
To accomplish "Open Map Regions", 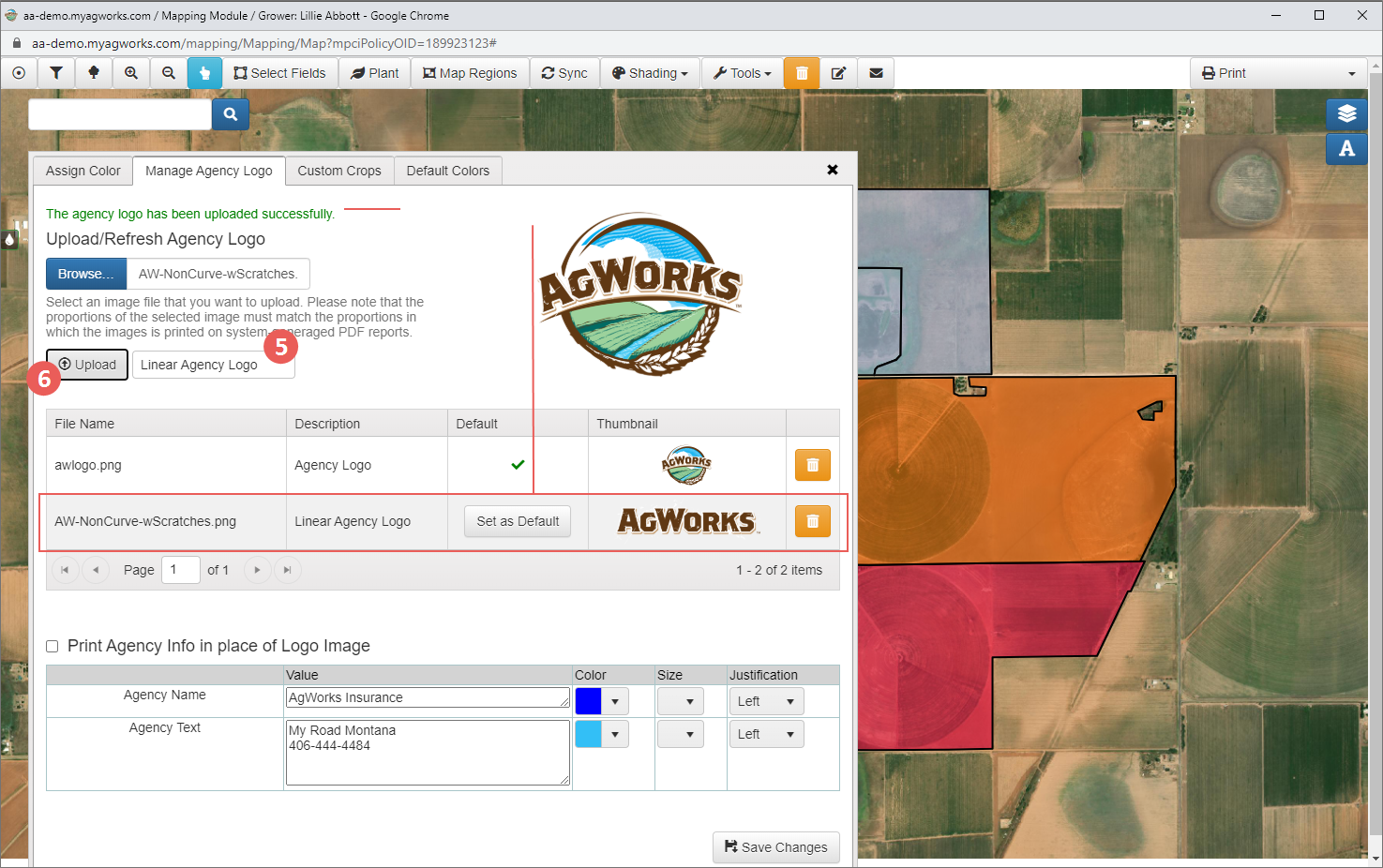I will 470,73.
